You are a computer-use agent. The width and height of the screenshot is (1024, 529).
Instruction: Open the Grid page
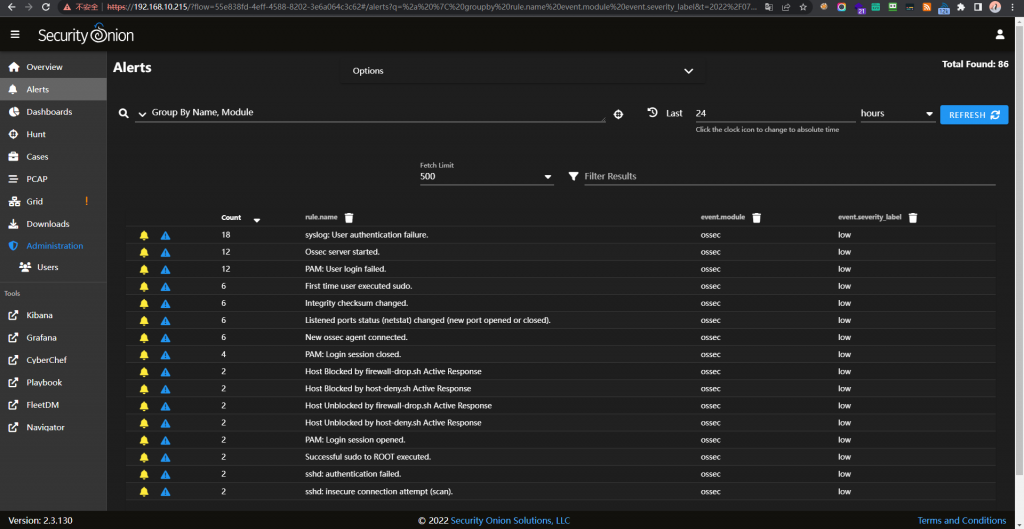pyautogui.click(x=54, y=201)
